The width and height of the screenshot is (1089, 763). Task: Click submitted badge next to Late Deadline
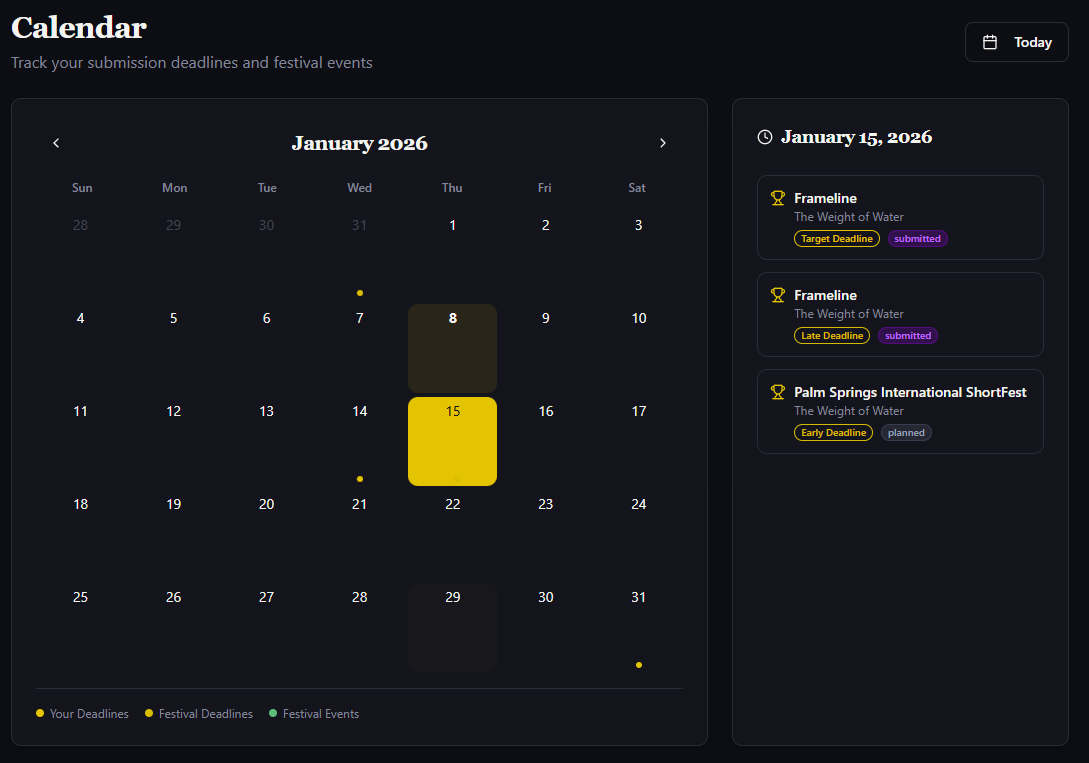tap(907, 335)
